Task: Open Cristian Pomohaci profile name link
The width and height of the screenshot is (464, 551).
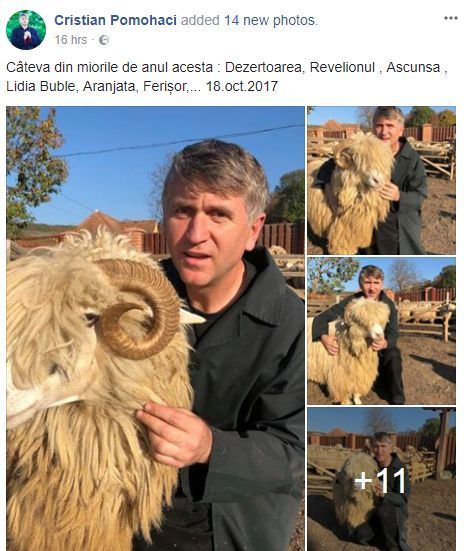Action: 115,20
